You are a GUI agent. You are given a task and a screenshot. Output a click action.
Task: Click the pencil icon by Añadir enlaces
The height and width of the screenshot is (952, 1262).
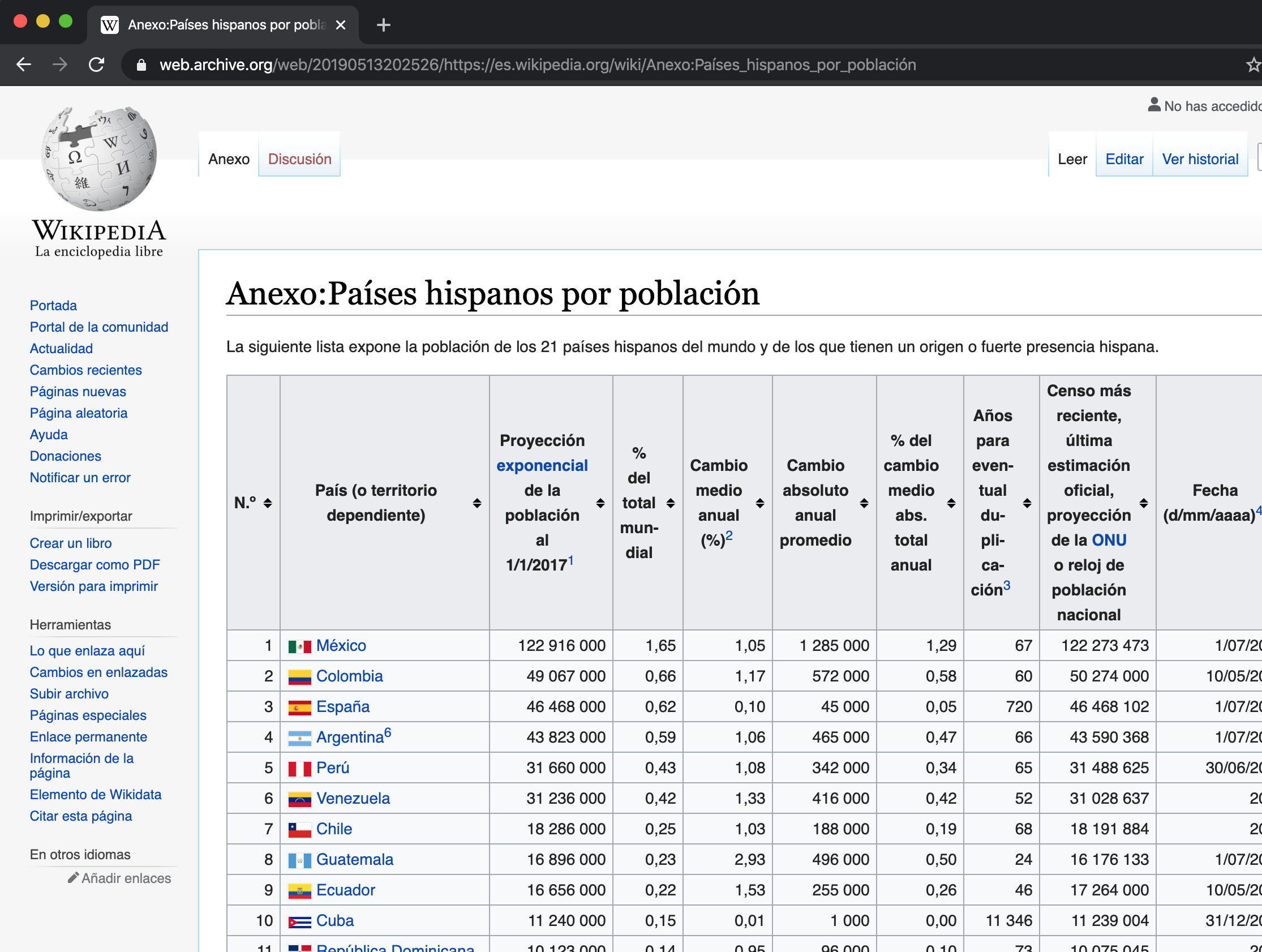click(73, 878)
